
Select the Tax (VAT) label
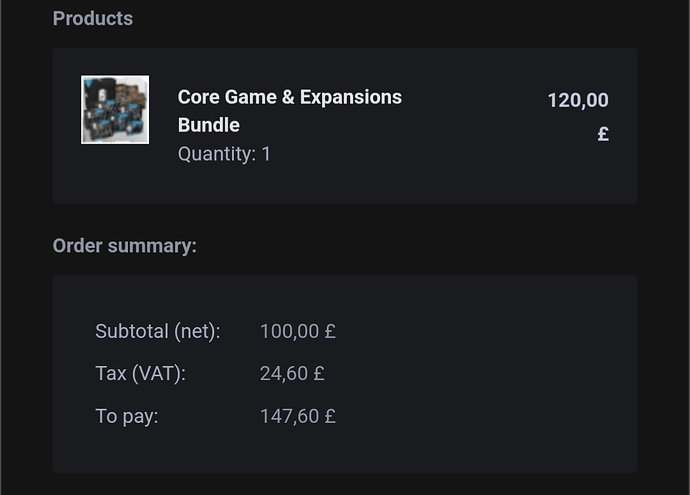point(140,374)
